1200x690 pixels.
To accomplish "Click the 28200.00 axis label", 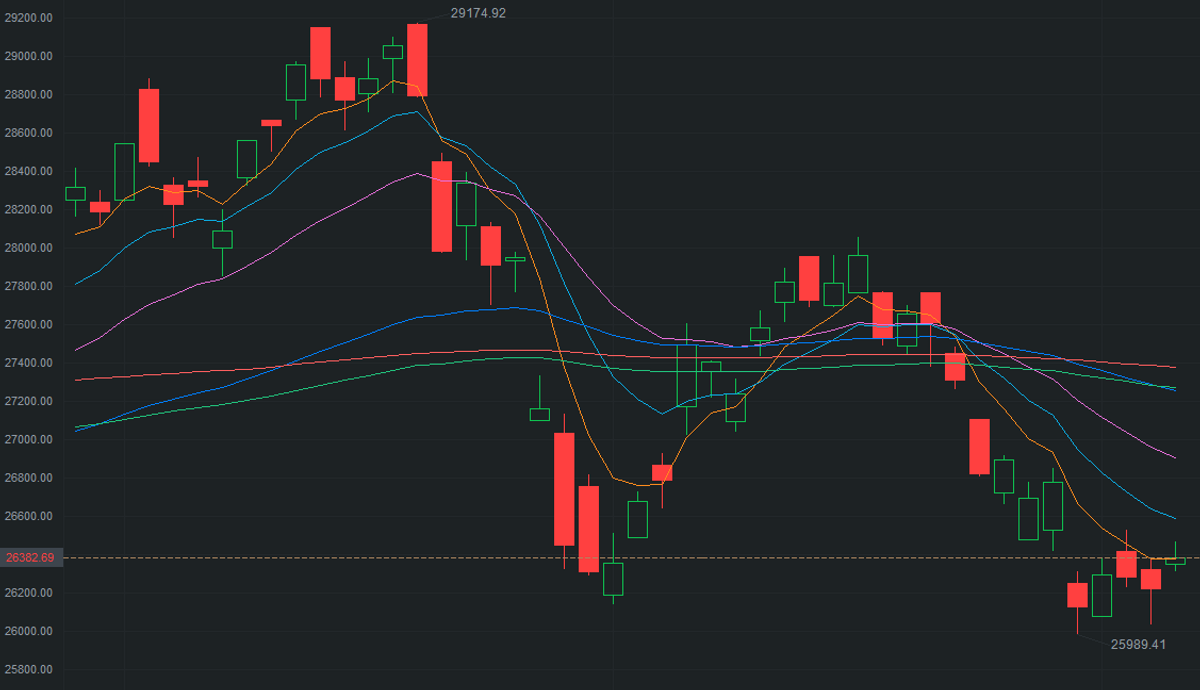I will 28,210.
